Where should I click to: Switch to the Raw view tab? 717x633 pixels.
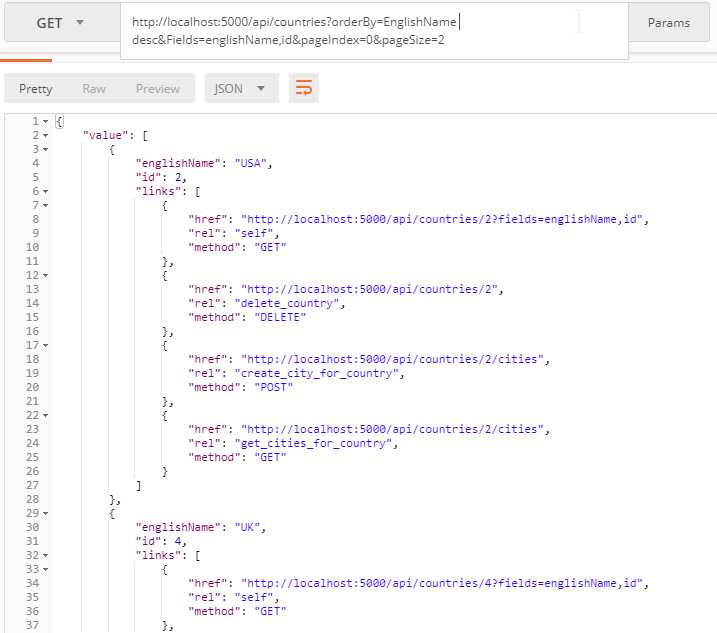94,89
